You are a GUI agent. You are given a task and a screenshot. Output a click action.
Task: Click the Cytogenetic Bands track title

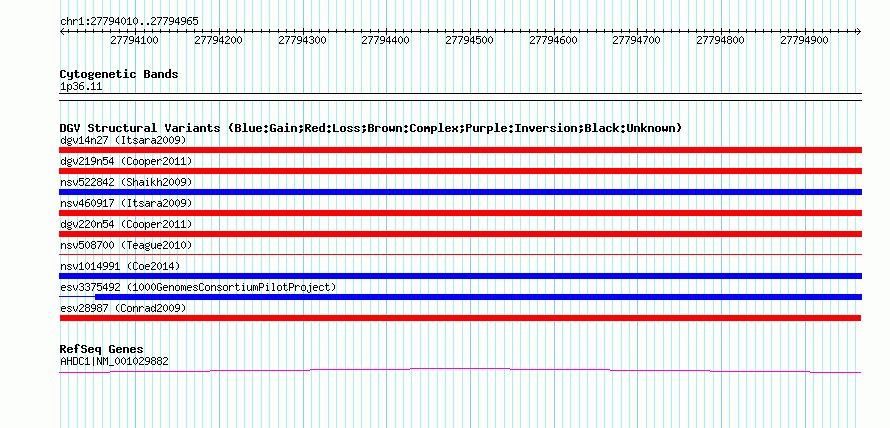pyautogui.click(x=119, y=74)
